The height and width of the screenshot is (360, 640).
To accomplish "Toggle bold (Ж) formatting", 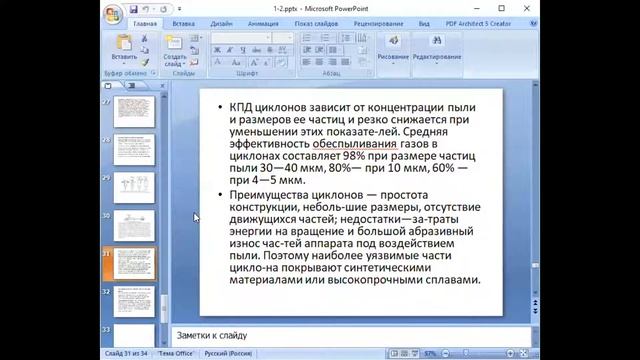I will point(217,50).
